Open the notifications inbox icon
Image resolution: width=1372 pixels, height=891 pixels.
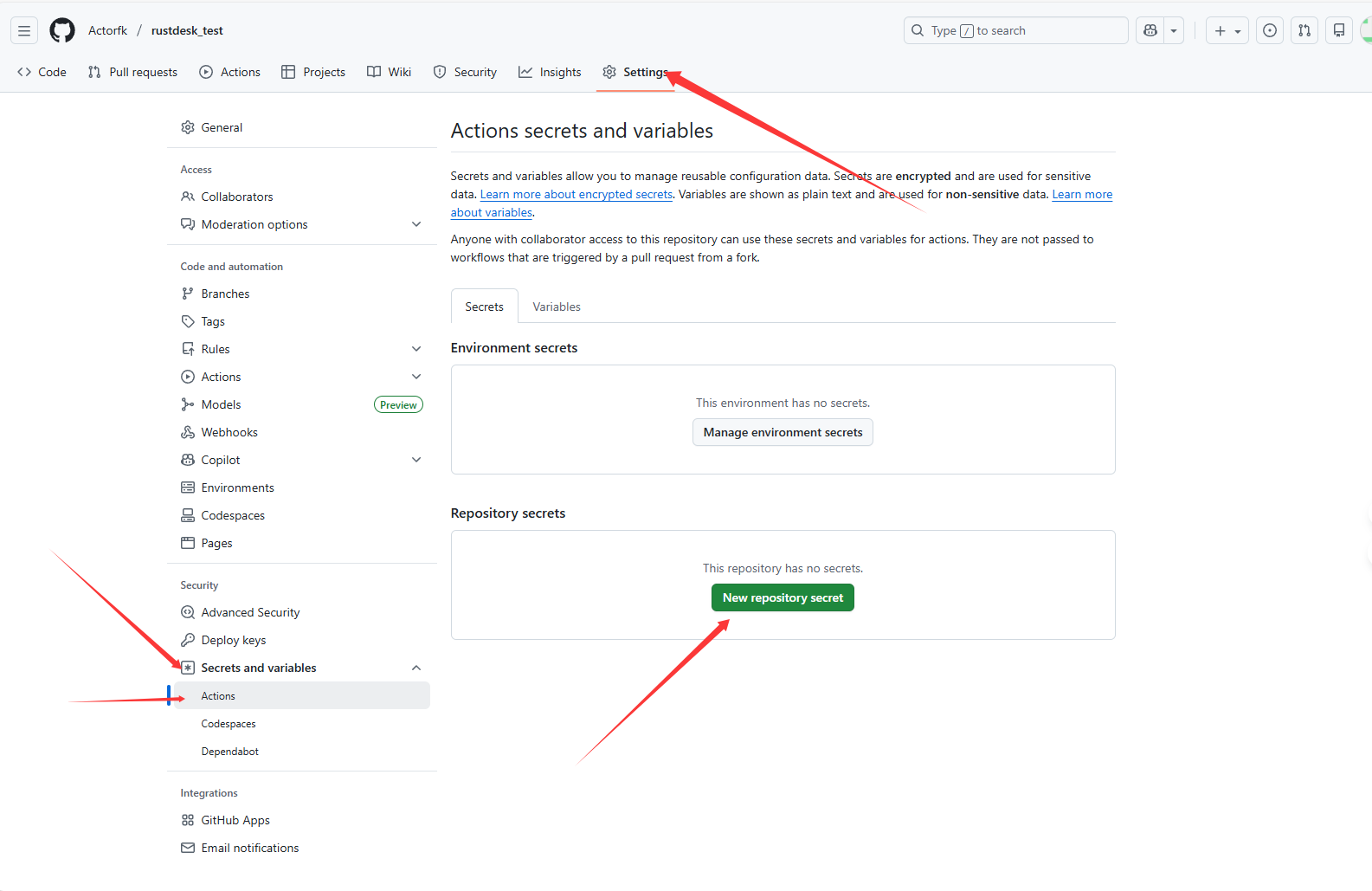pos(1339,30)
